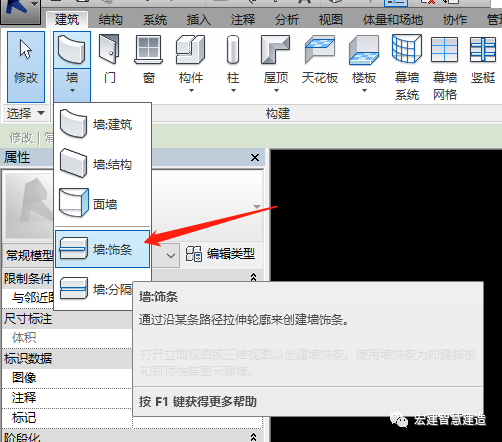
Task: Click the 图像 property row
Action: click(x=67, y=378)
